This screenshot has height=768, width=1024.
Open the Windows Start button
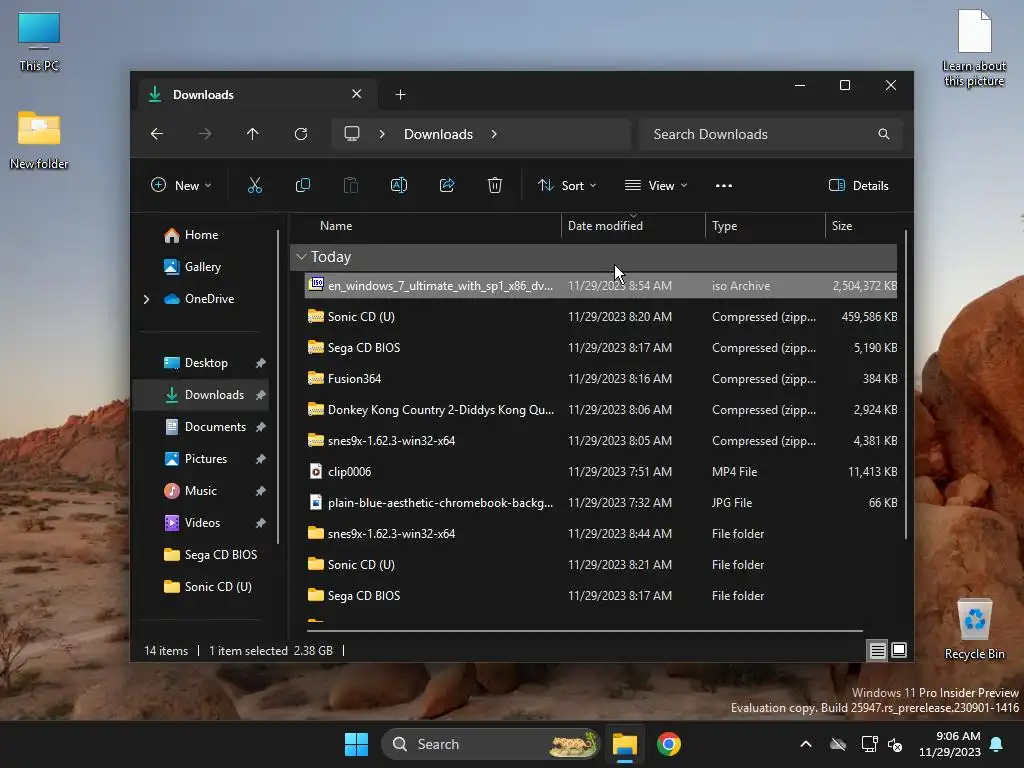pyautogui.click(x=357, y=744)
